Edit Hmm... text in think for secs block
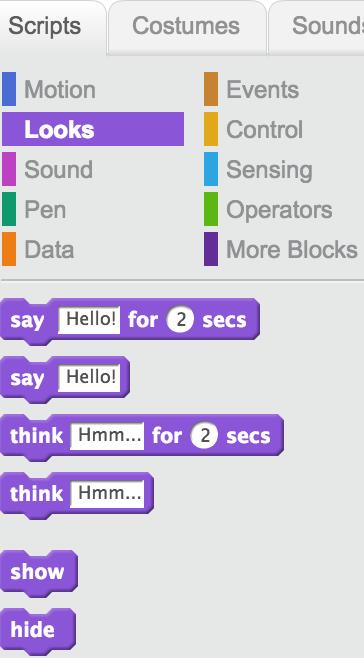Screen dimensions: 364x658 [x=107, y=436]
